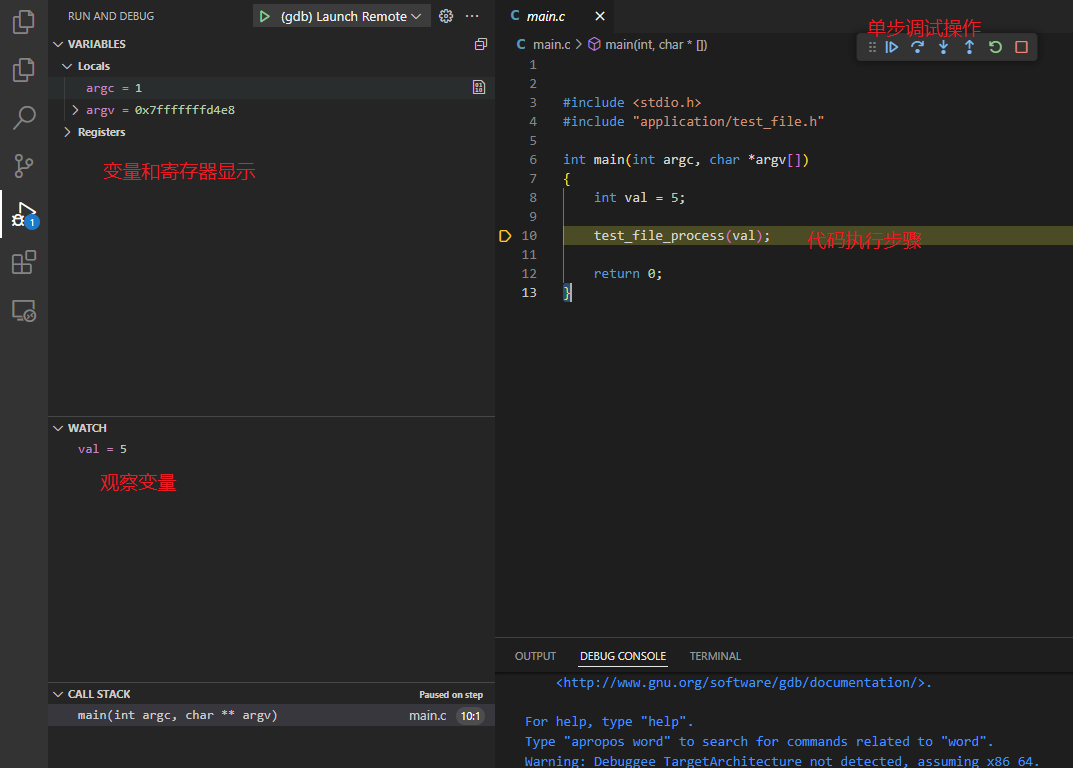Image resolution: width=1073 pixels, height=768 pixels.
Task: Set a breakpoint at line 8 gutter
Action: [505, 198]
